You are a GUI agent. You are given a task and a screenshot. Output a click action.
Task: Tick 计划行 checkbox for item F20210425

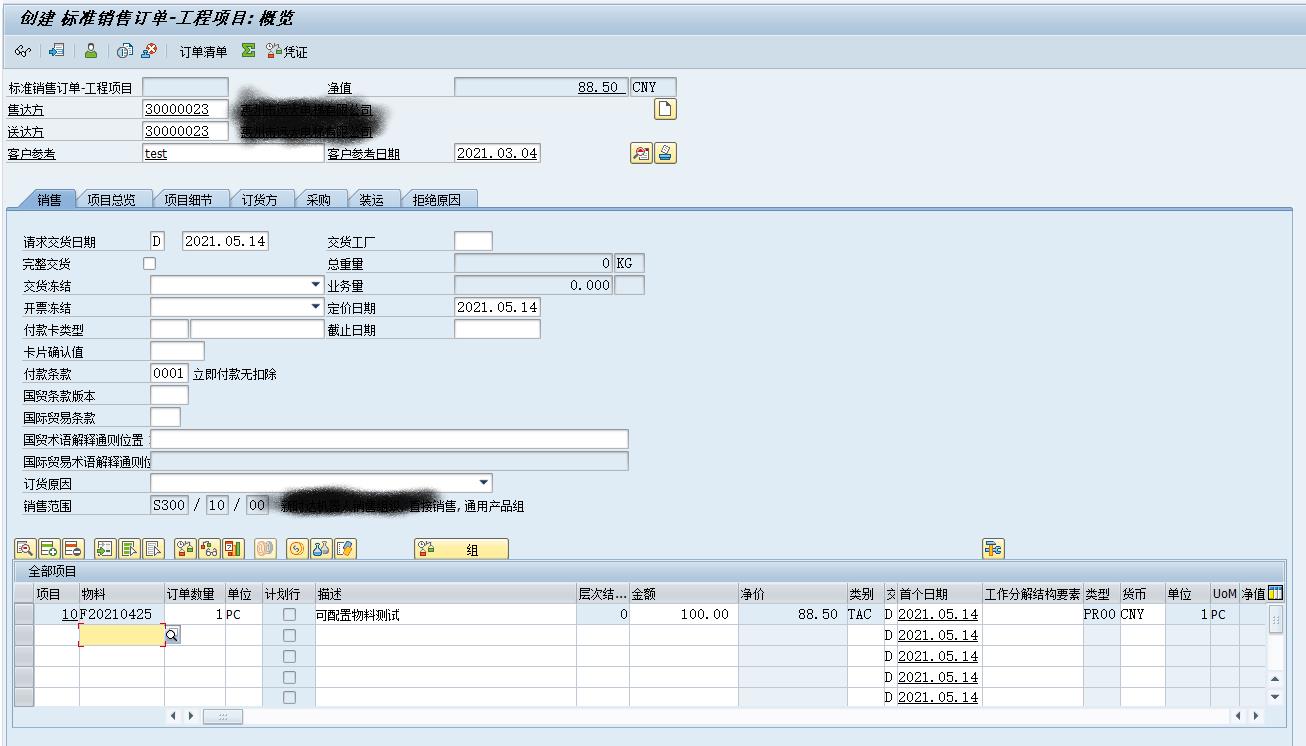click(289, 614)
